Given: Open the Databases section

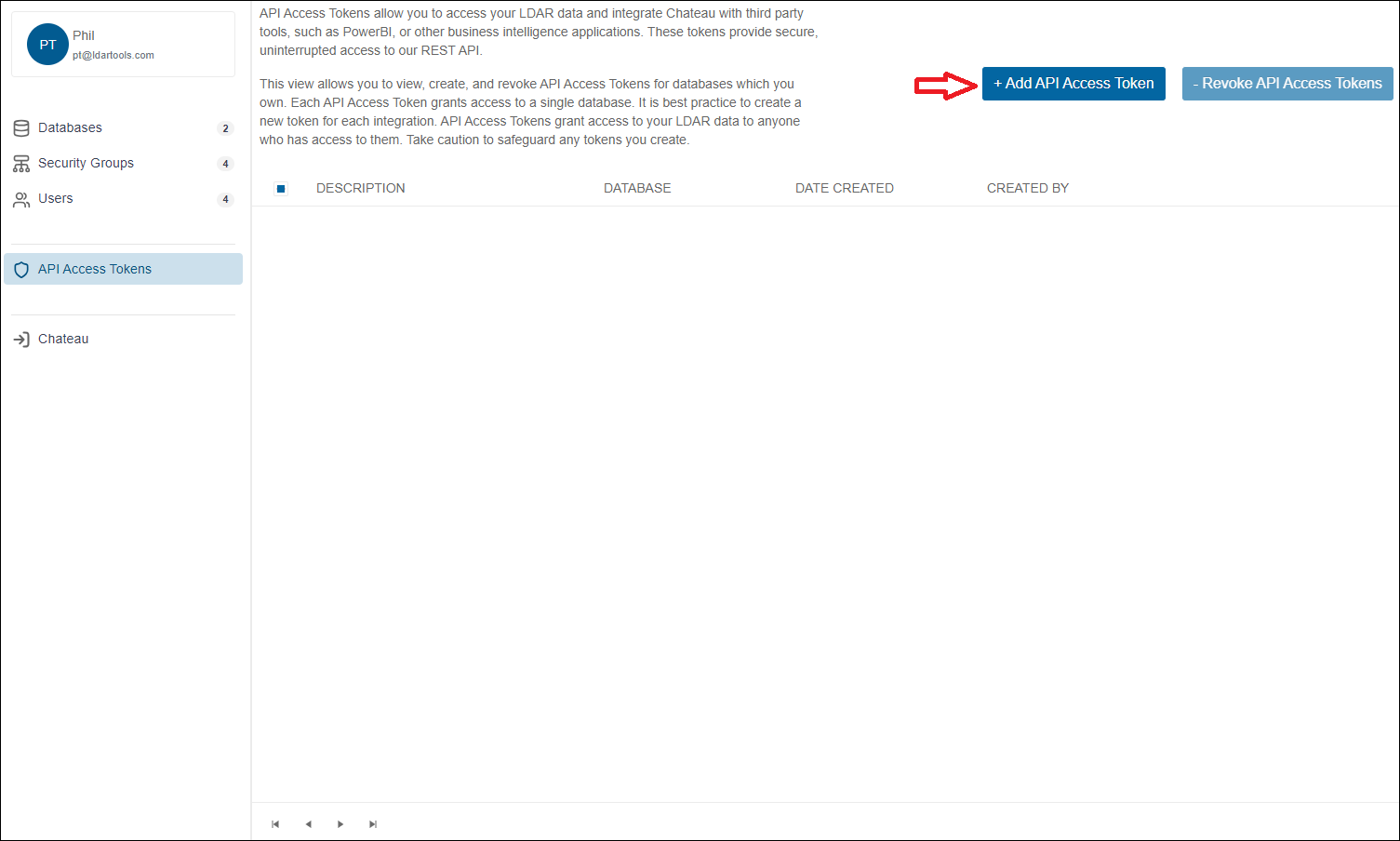Looking at the screenshot, I should 70,128.
